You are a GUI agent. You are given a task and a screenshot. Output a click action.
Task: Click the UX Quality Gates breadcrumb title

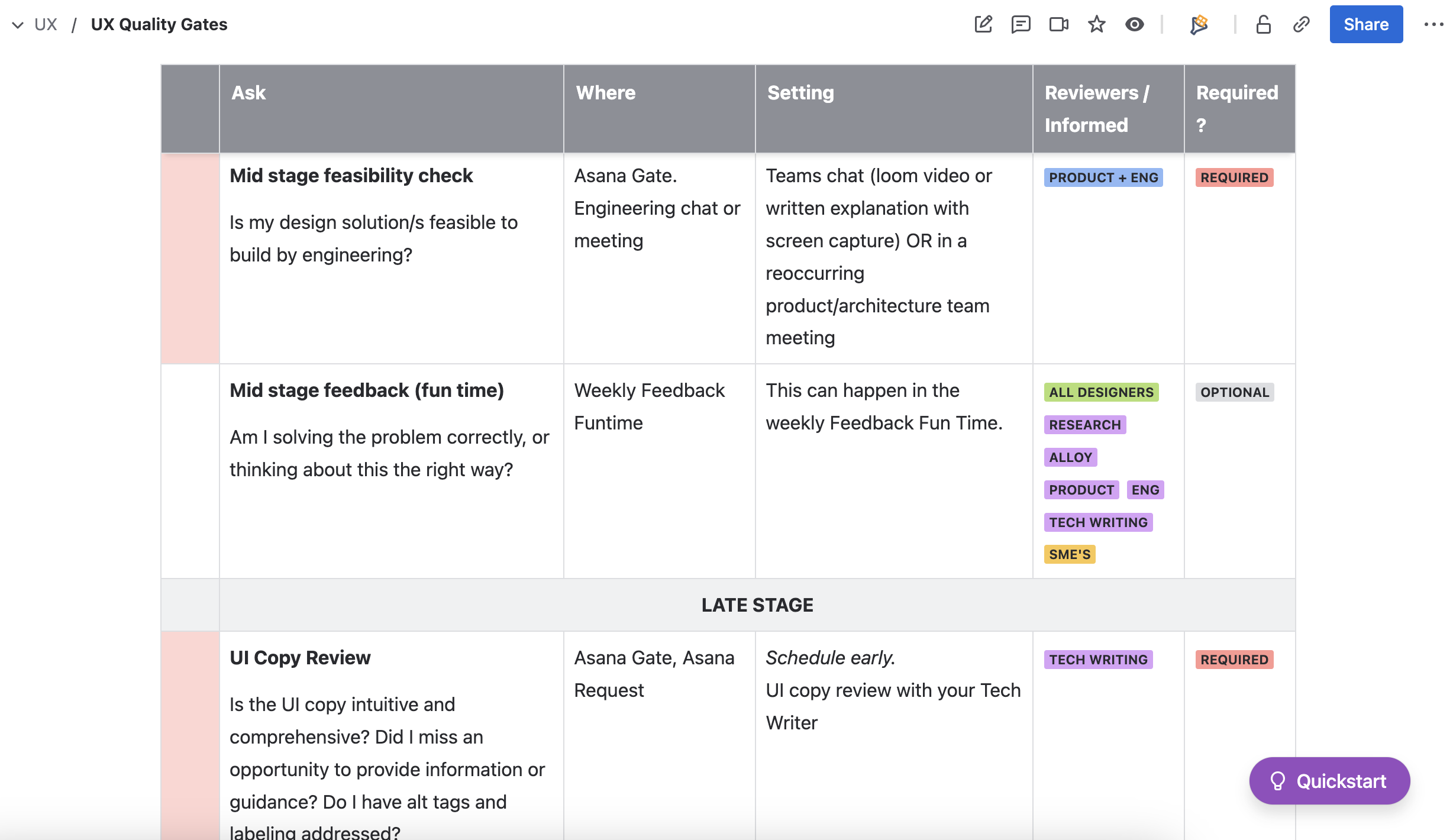tap(159, 24)
